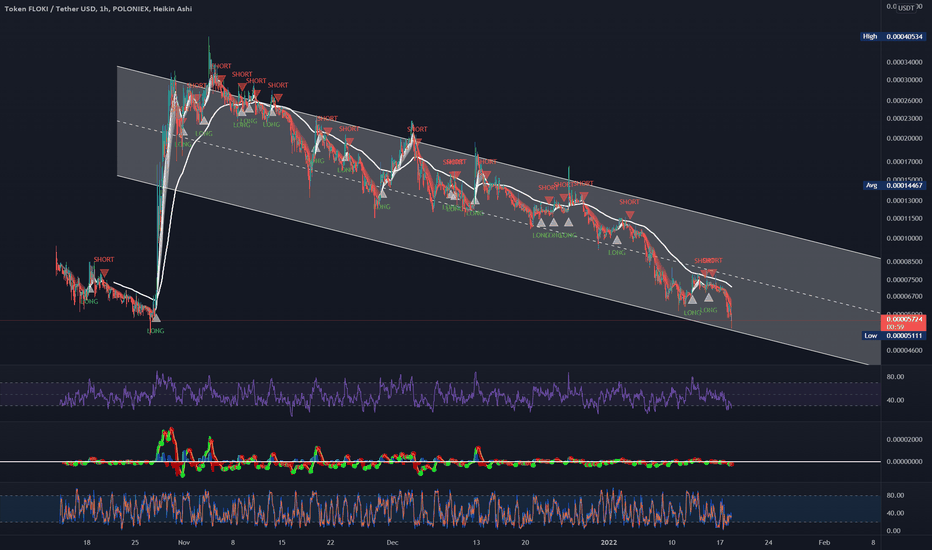The height and width of the screenshot is (550, 932).
Task: Click the red current price label 0.00005724
Action: tap(903, 319)
